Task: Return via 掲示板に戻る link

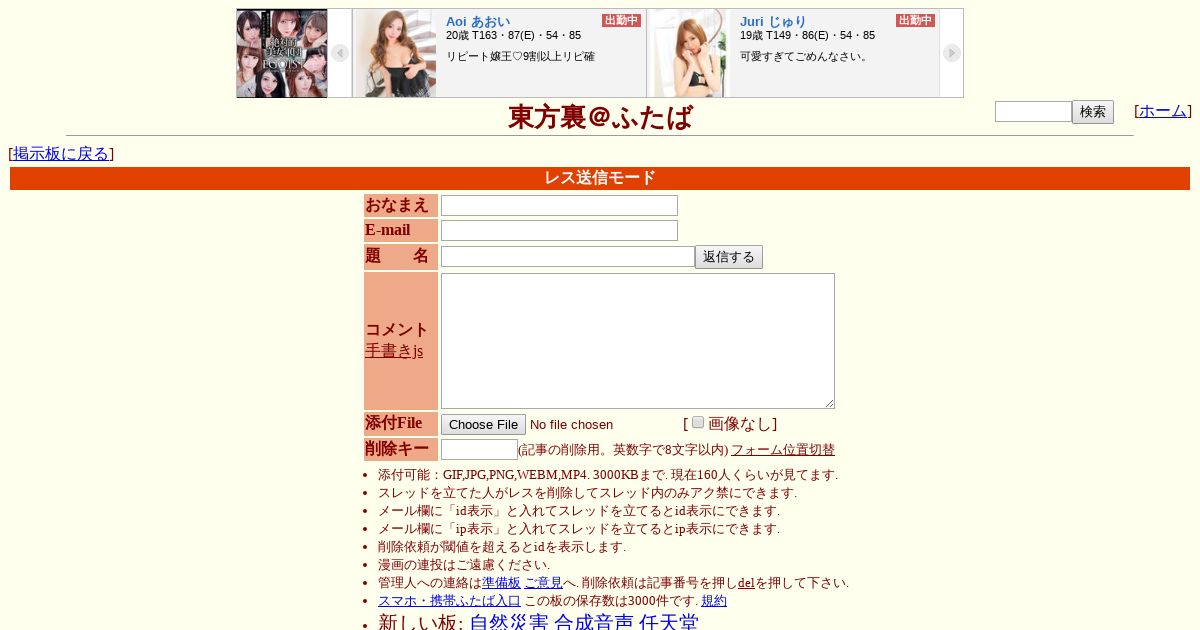Action: 61,153
